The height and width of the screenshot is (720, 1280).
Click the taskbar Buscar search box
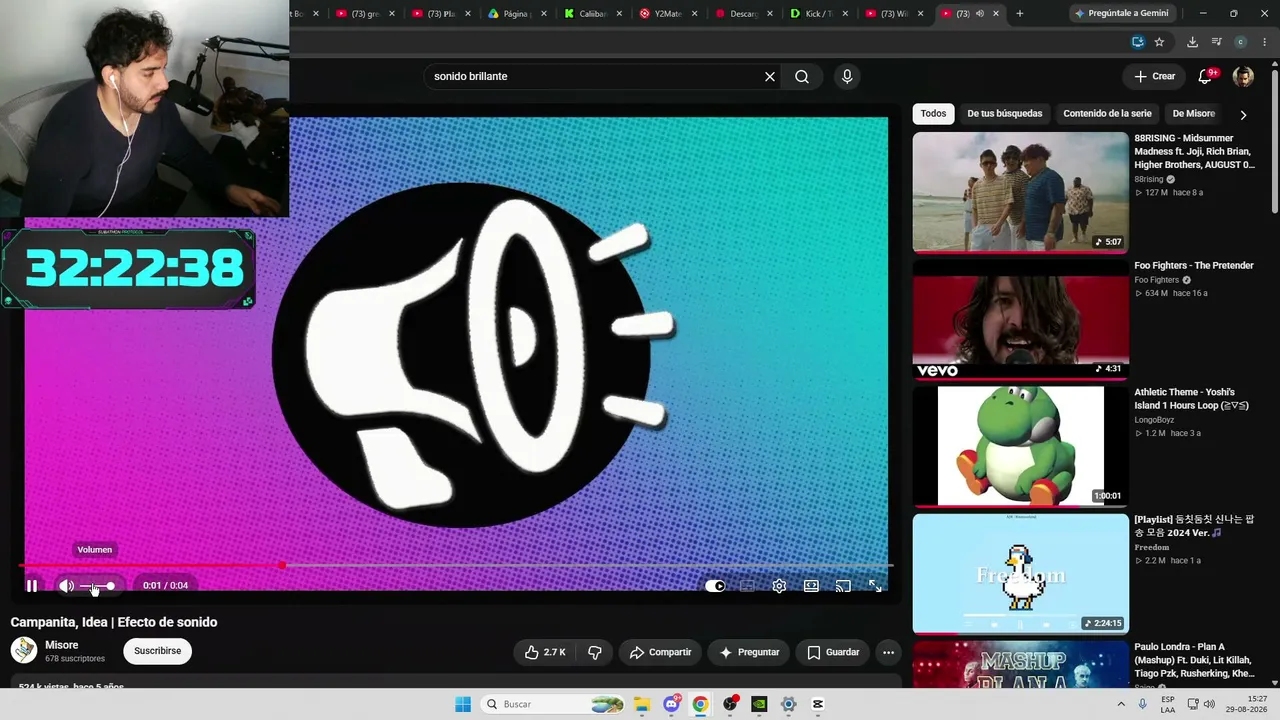click(x=553, y=704)
